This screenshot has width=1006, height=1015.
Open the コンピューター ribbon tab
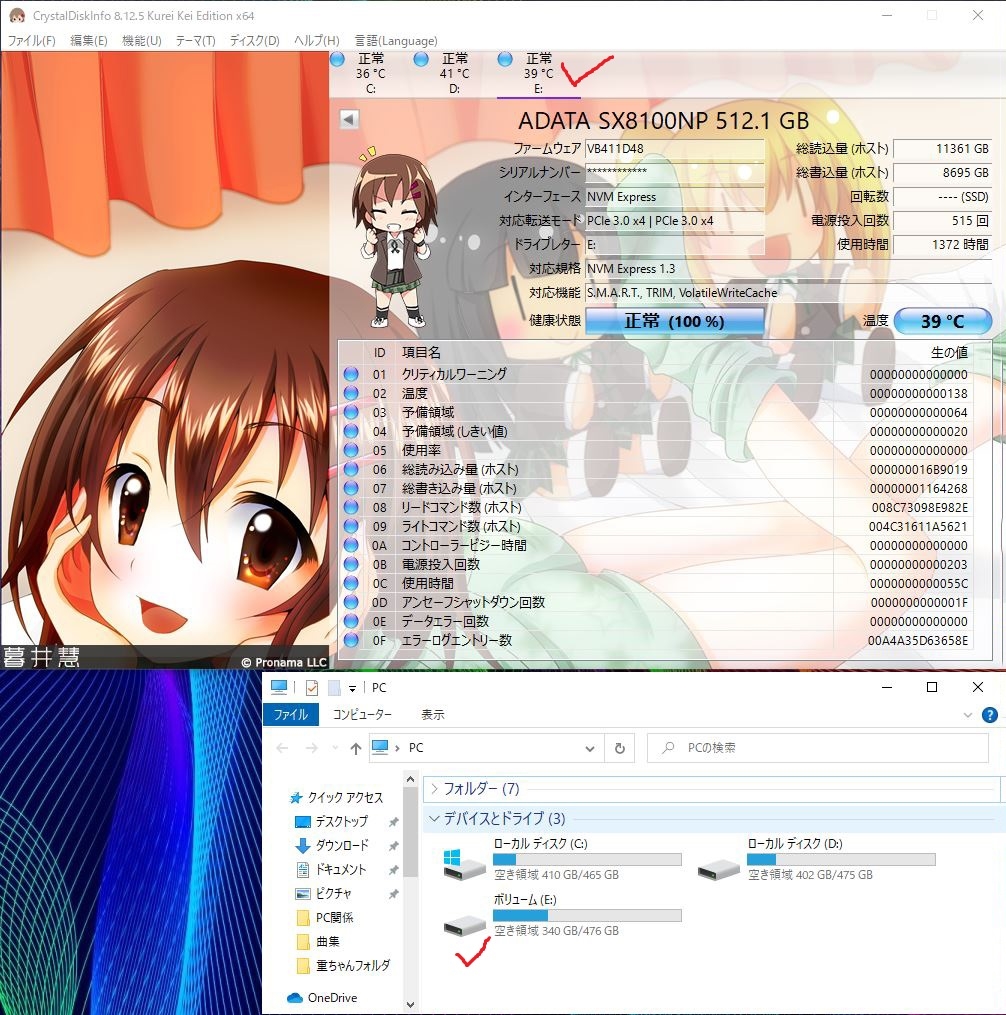click(x=362, y=715)
